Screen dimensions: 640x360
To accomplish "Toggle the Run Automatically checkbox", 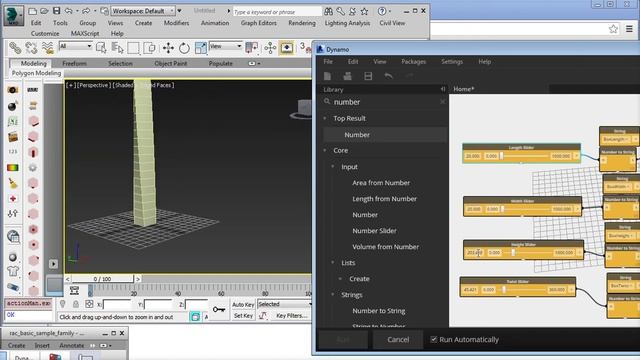I will [x=433, y=339].
